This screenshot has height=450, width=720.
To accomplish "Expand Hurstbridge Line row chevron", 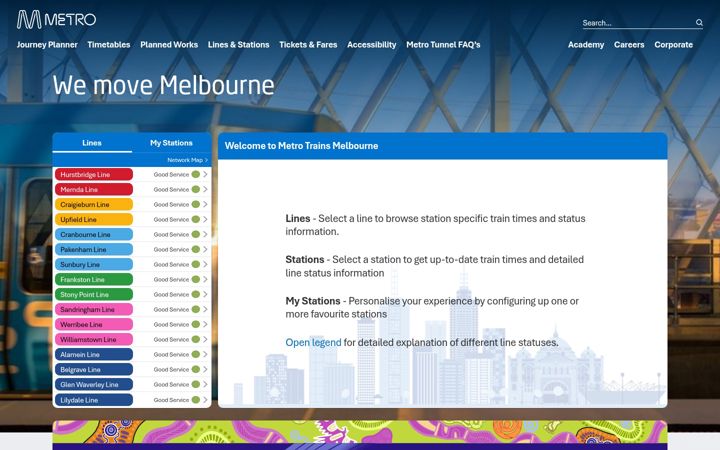I will (205, 174).
